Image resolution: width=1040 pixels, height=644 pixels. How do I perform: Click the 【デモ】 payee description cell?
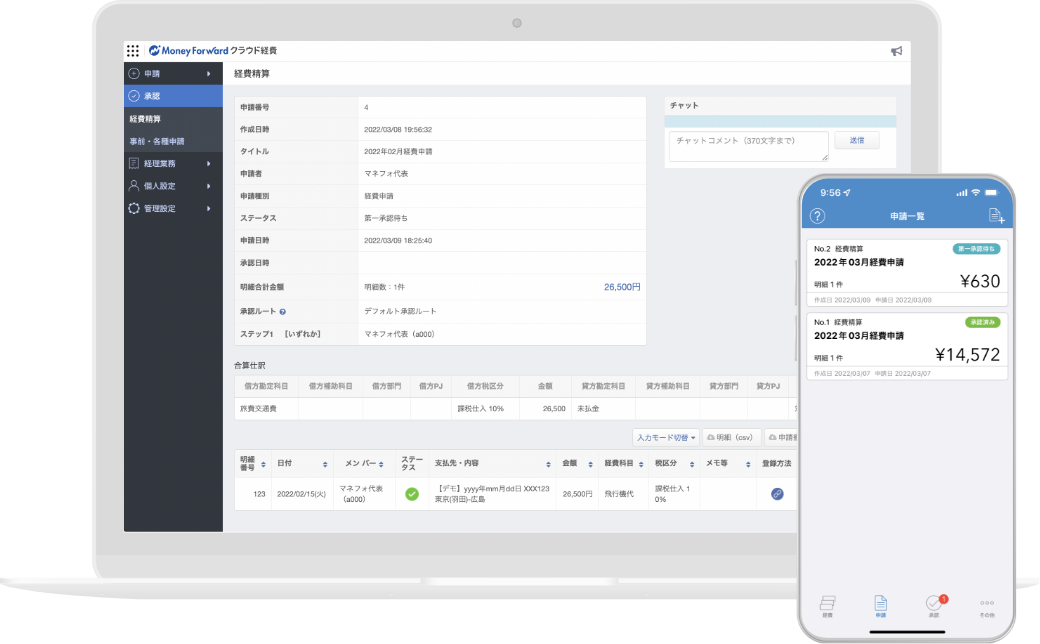coord(492,494)
